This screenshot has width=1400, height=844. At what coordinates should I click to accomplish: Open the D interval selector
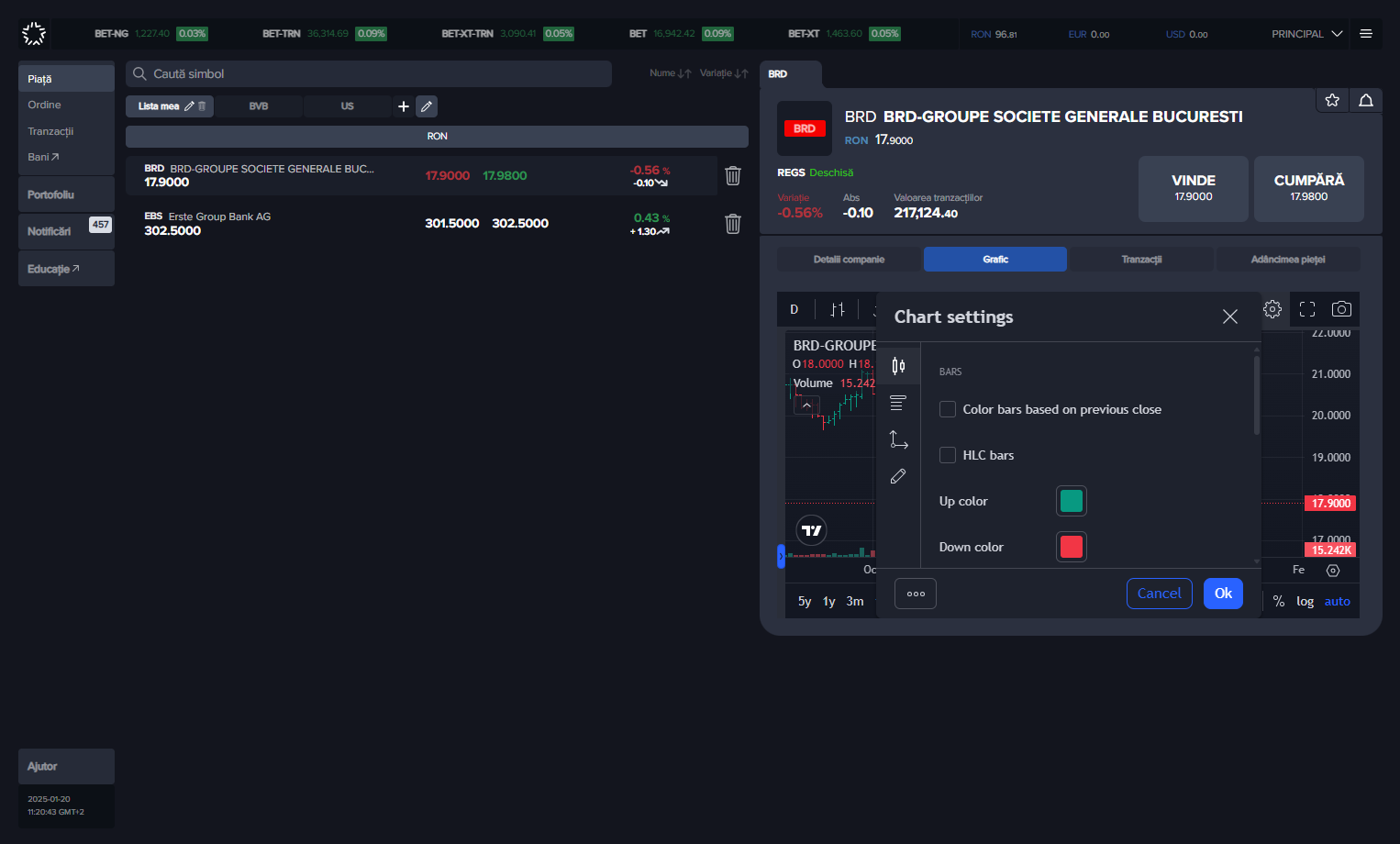794,309
